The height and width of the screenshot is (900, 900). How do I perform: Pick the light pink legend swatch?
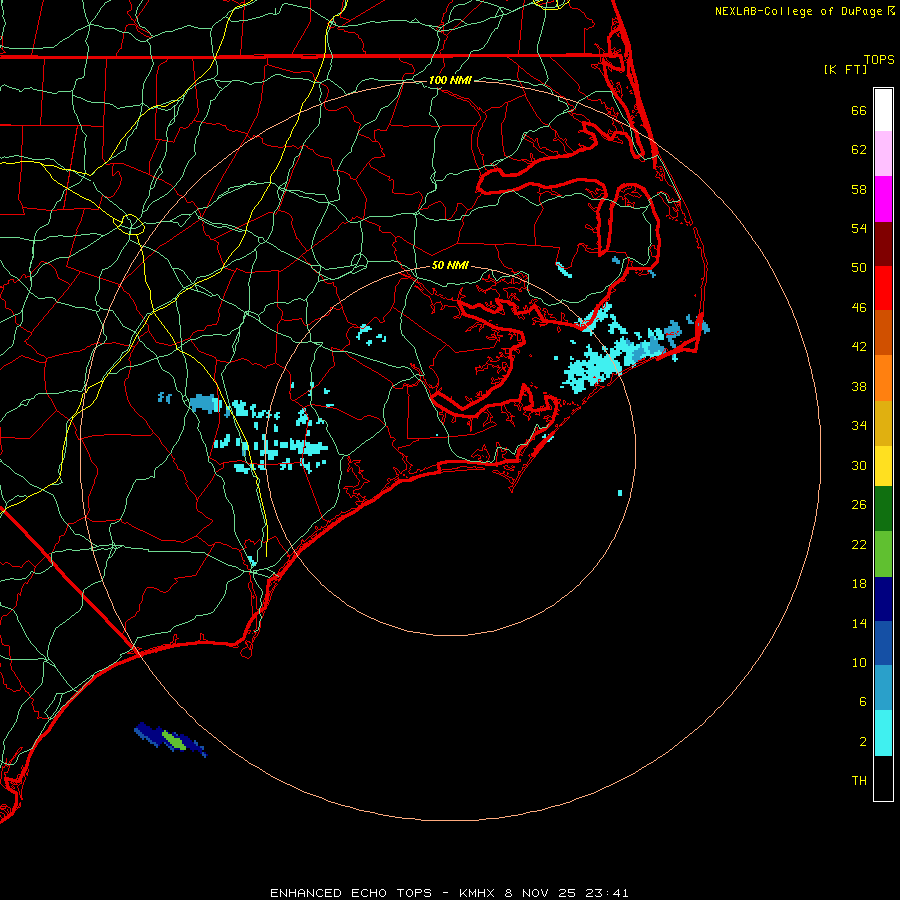pos(883,153)
